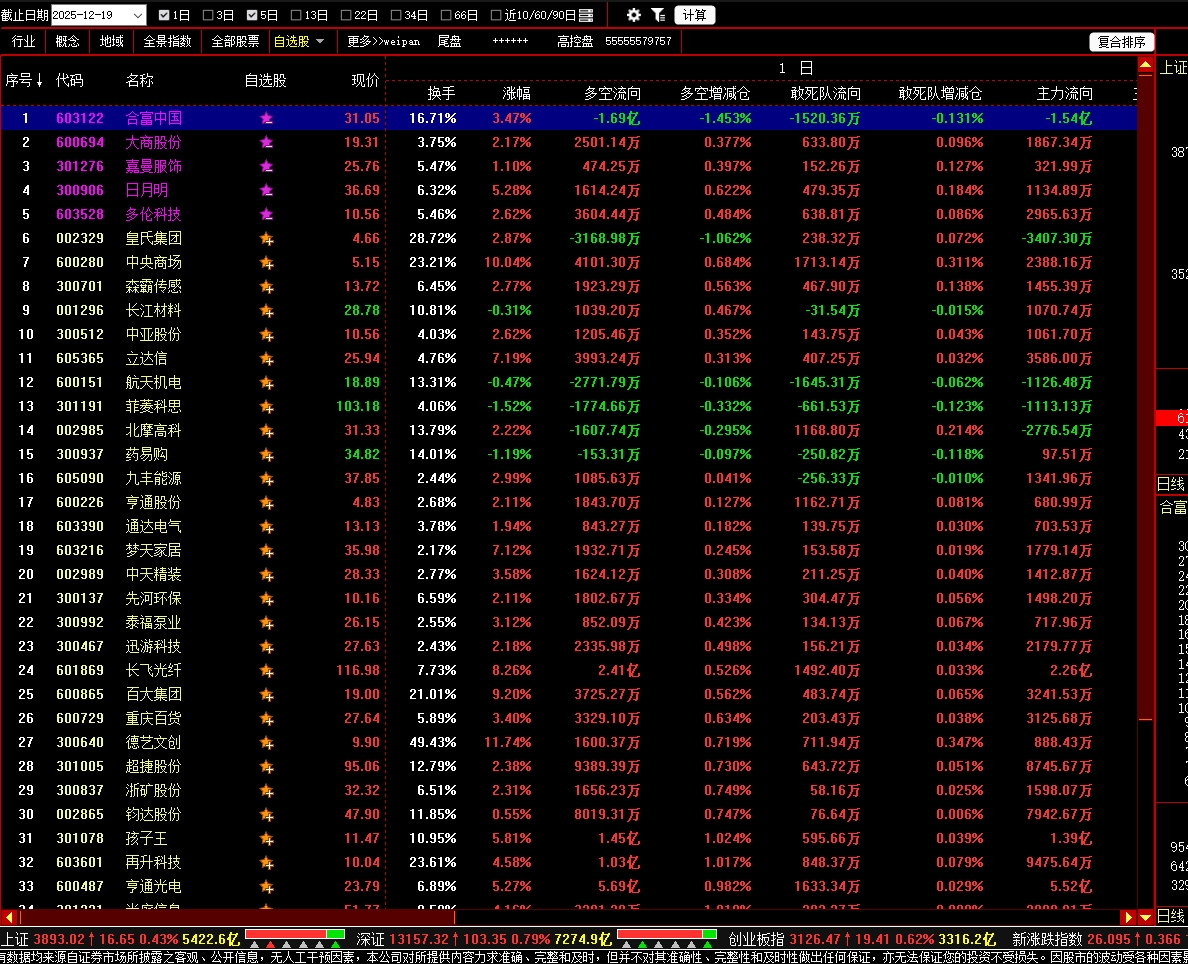Image resolution: width=1188 pixels, height=964 pixels.
Task: Open the 截止日期 date dropdown
Action: [138, 15]
